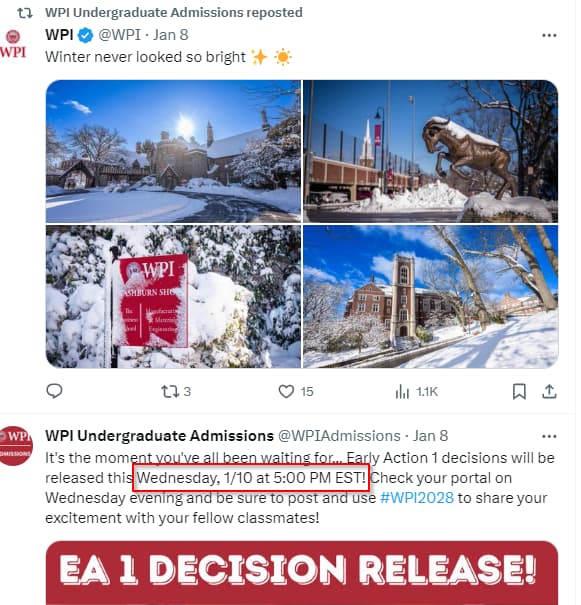Open the #WPI2028 hashtag link
This screenshot has width=581, height=605.
(x=417, y=498)
